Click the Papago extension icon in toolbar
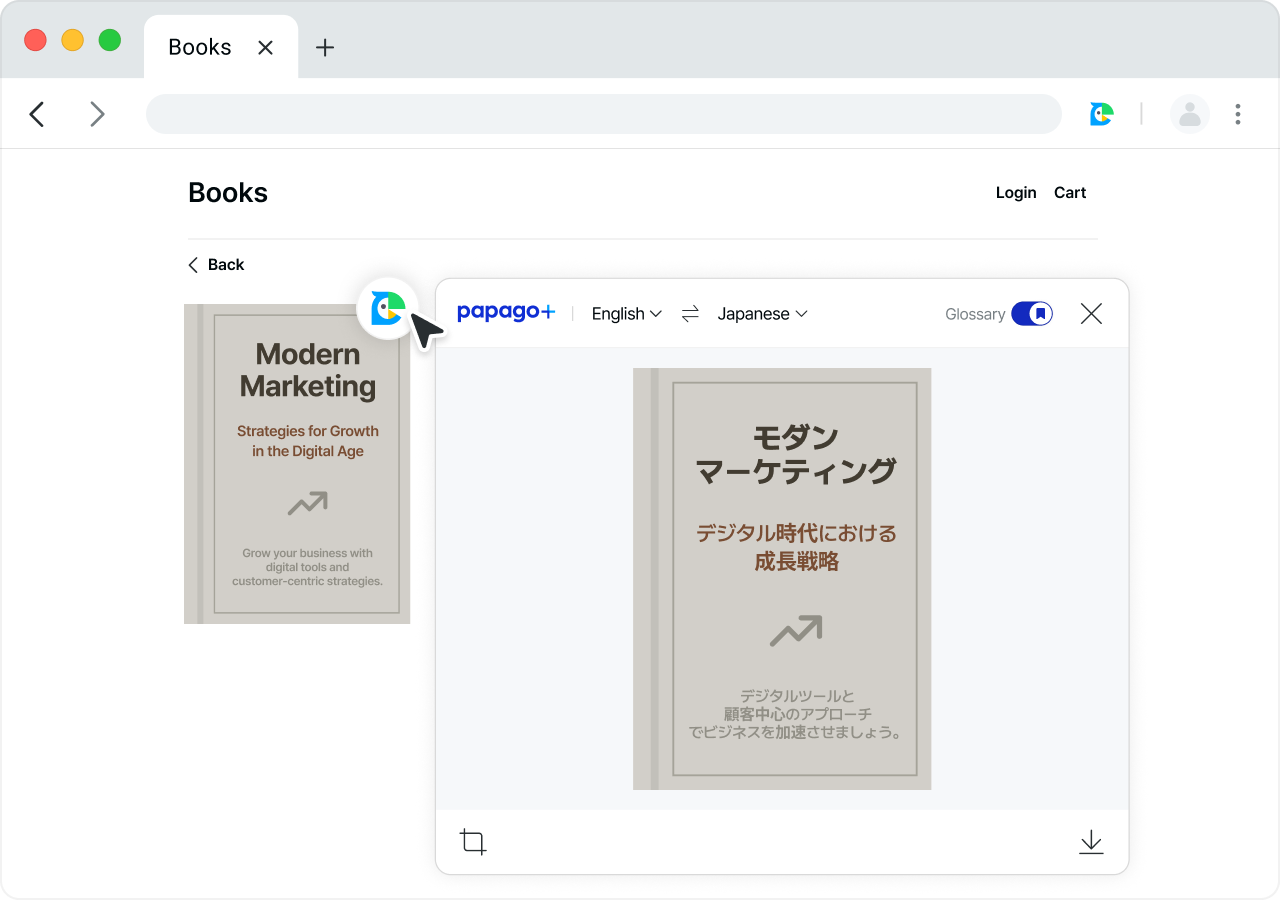1280x900 pixels. 1101,114
